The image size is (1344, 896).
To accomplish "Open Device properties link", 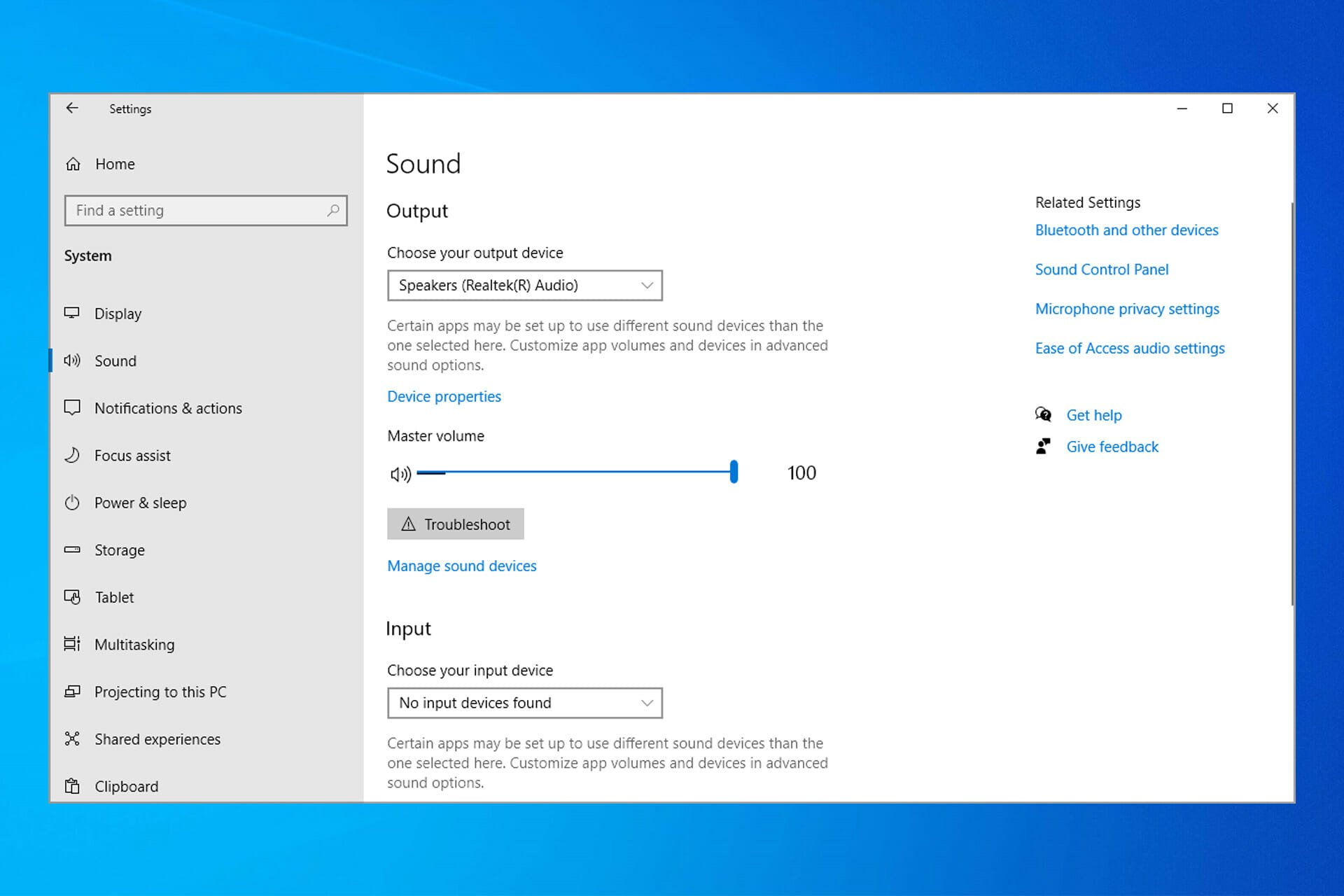I will tap(444, 395).
